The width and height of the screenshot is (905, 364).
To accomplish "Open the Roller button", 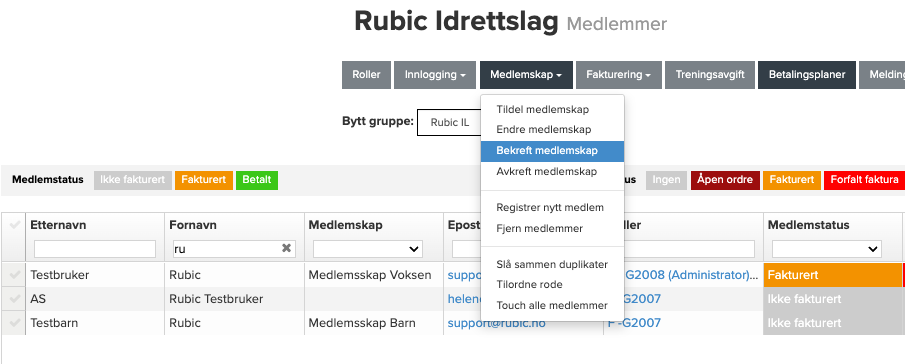I will click(366, 75).
